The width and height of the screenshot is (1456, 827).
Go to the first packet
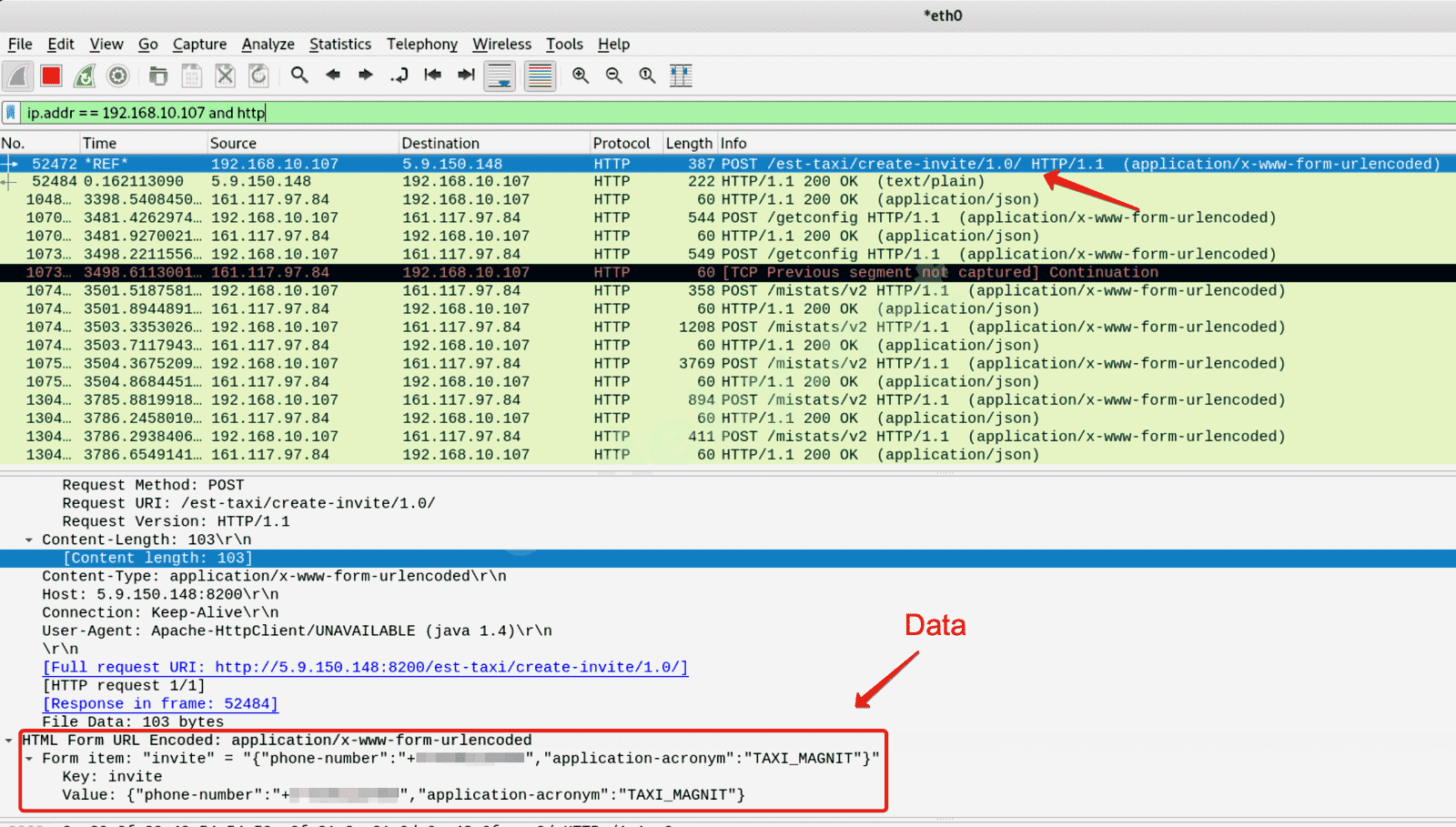coord(432,76)
